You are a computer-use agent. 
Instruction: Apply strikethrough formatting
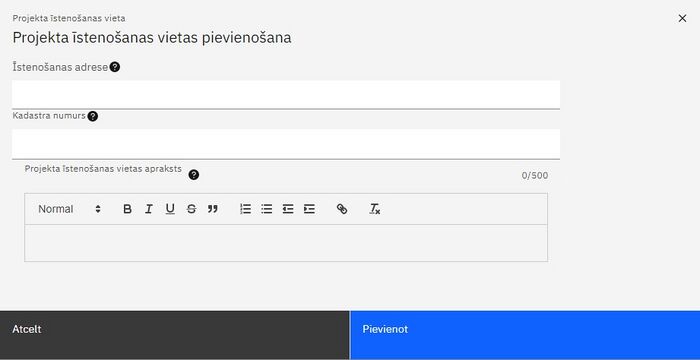tap(192, 209)
